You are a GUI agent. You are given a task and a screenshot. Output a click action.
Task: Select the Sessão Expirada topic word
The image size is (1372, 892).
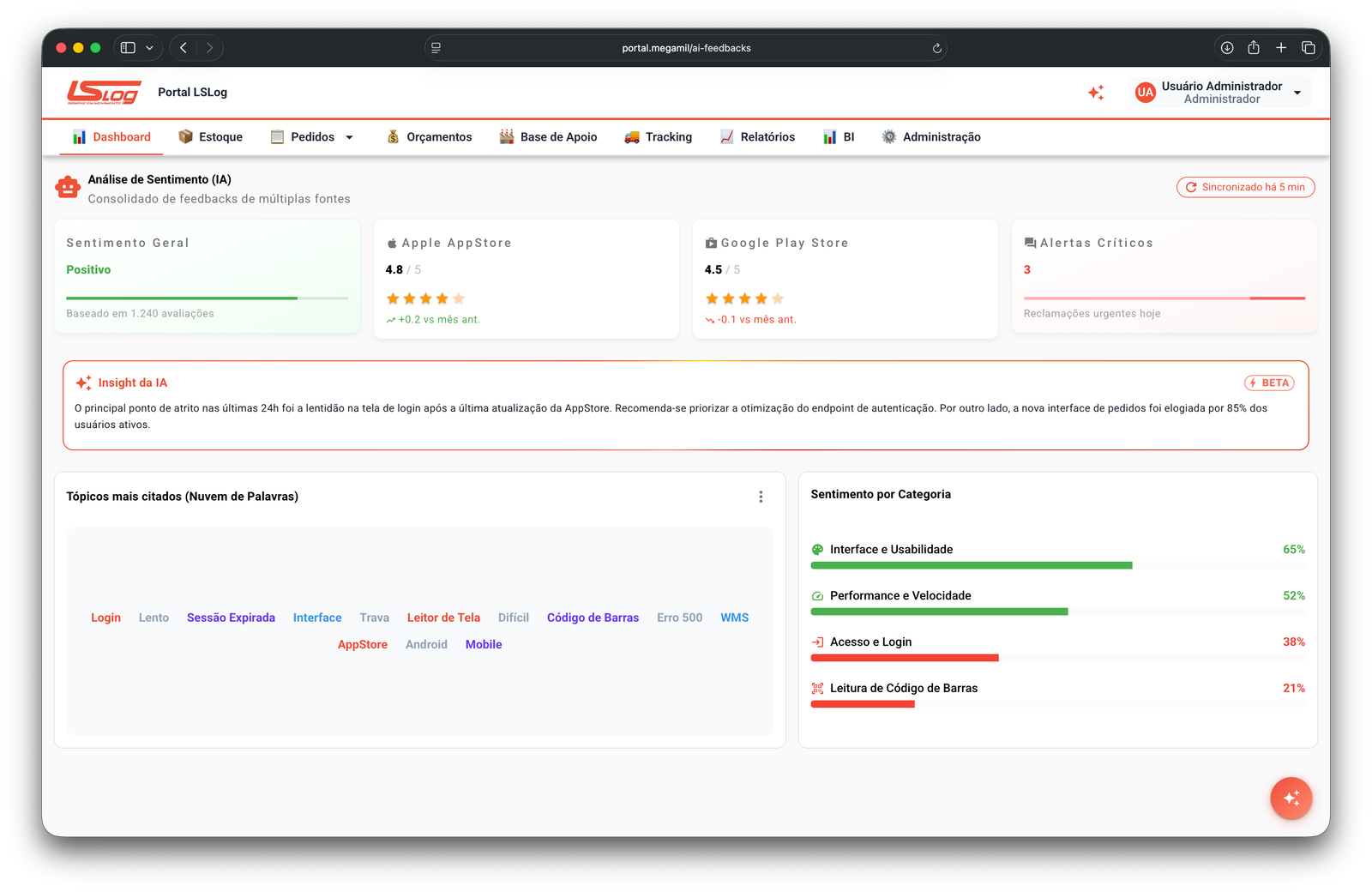pyautogui.click(x=231, y=618)
